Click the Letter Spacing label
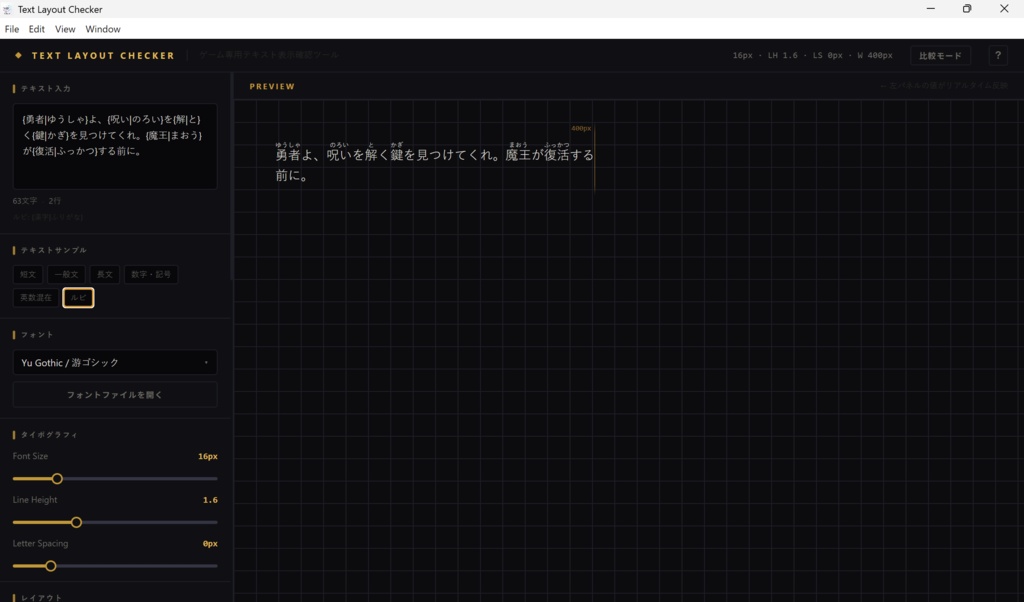The image size is (1024, 602). click(x=40, y=543)
